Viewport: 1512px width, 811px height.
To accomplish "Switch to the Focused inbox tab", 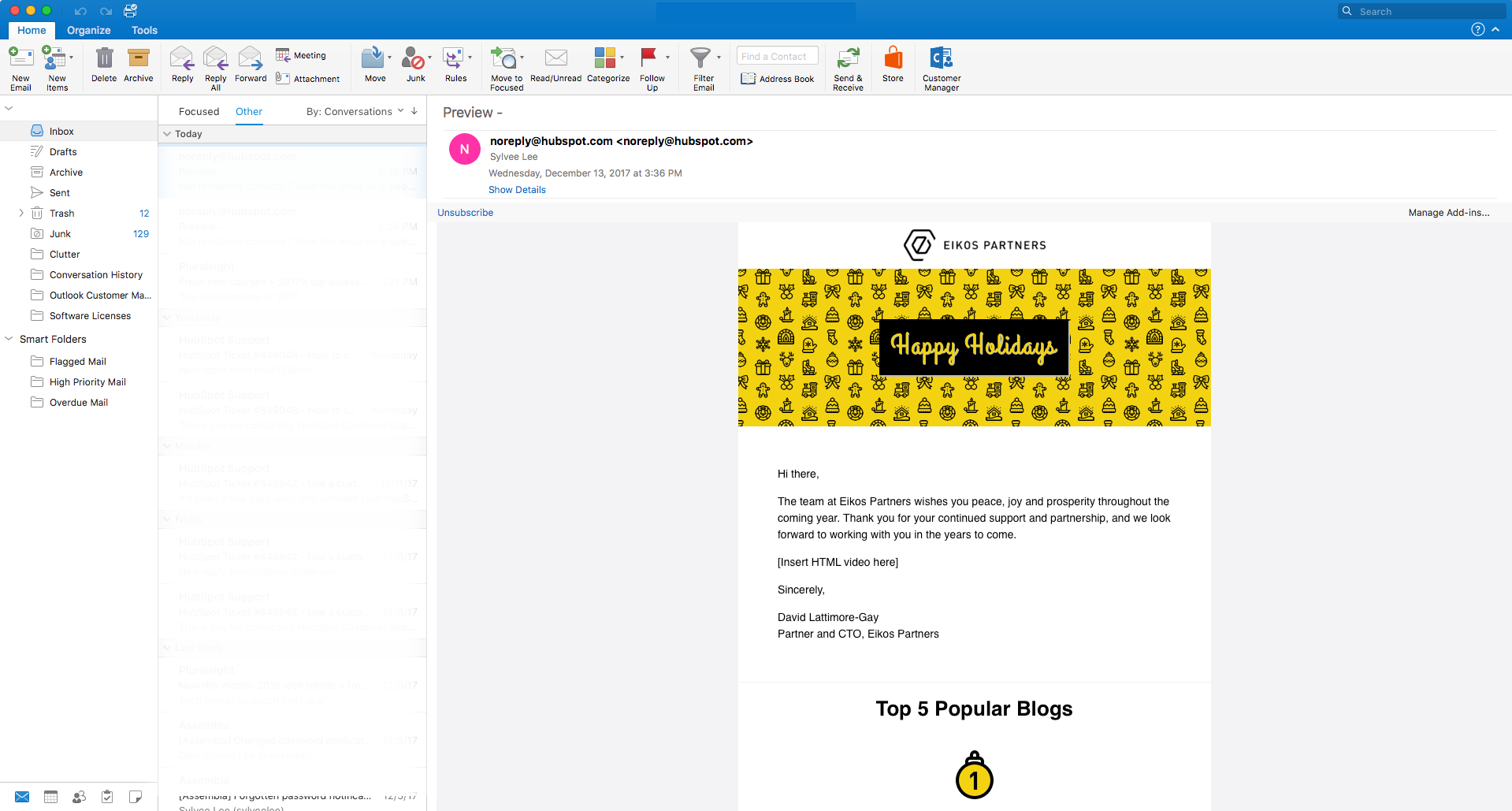I will pos(199,111).
